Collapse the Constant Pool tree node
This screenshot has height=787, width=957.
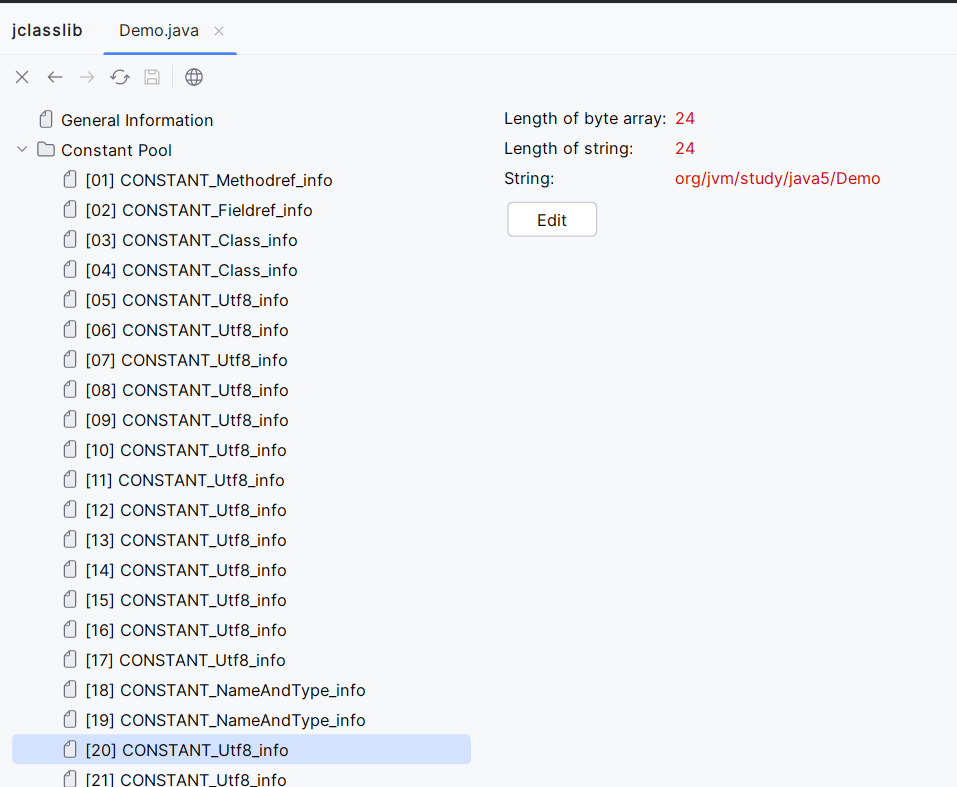coord(22,150)
